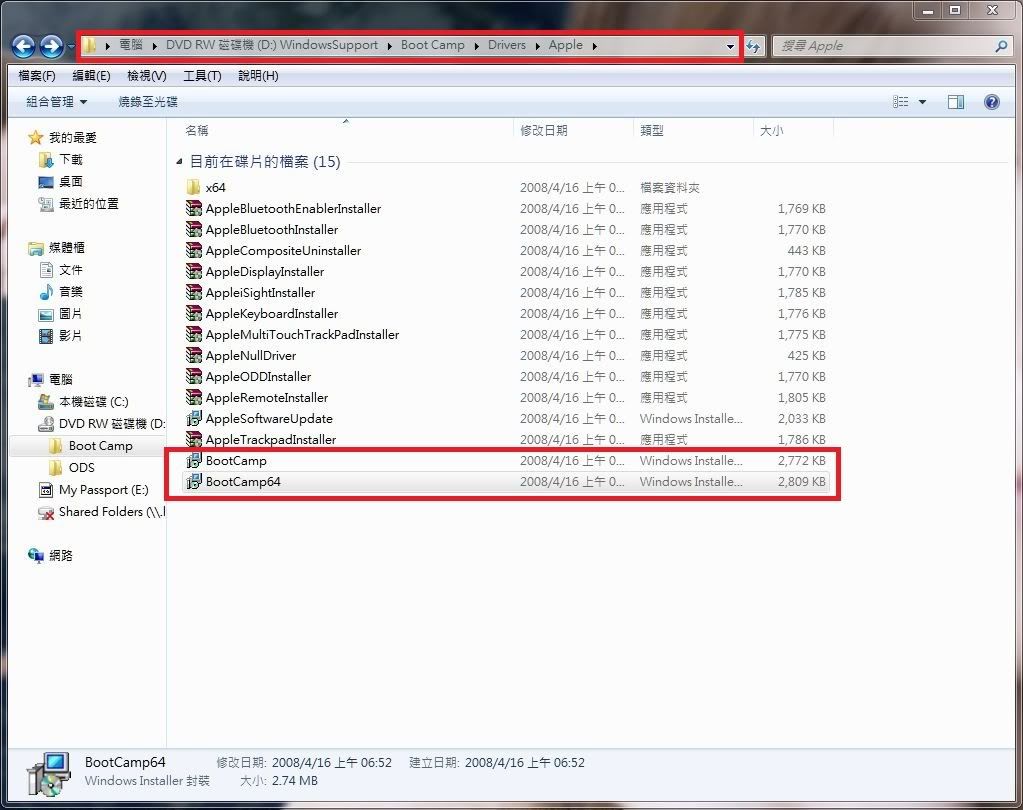Sort files by the 大小 column header
Image resolution: width=1023 pixels, height=810 pixels.
click(772, 131)
